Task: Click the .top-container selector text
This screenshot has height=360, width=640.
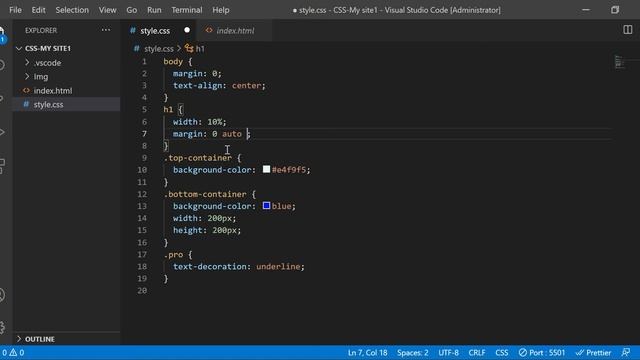Action: (x=198, y=158)
